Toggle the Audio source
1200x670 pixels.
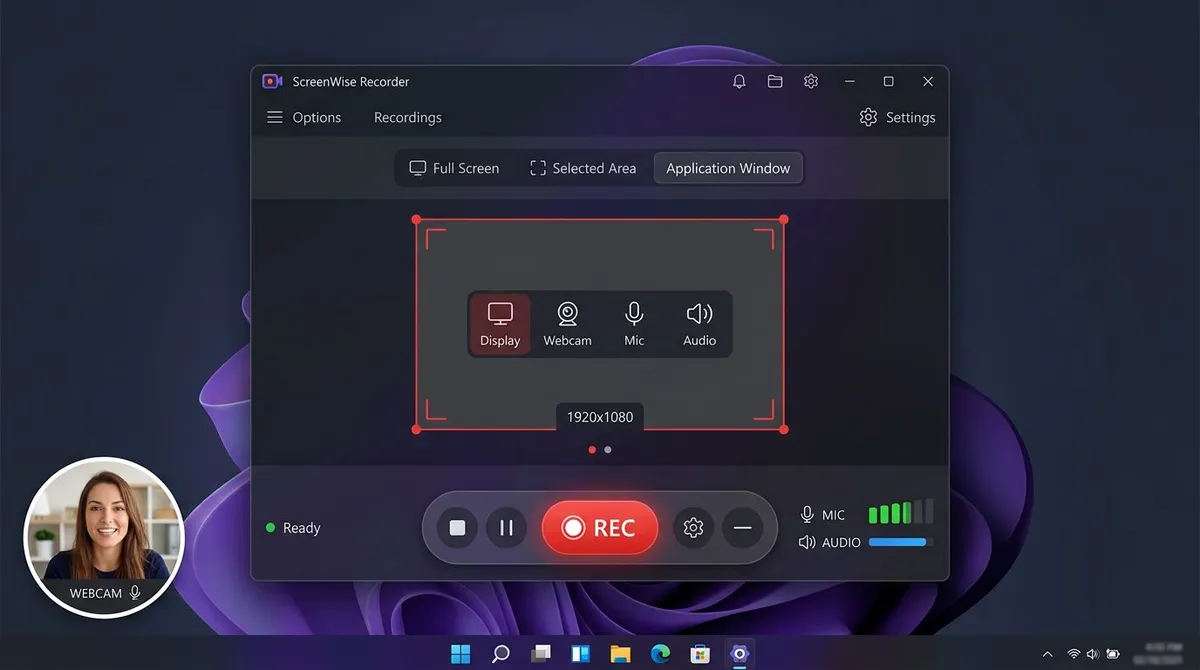click(x=700, y=325)
